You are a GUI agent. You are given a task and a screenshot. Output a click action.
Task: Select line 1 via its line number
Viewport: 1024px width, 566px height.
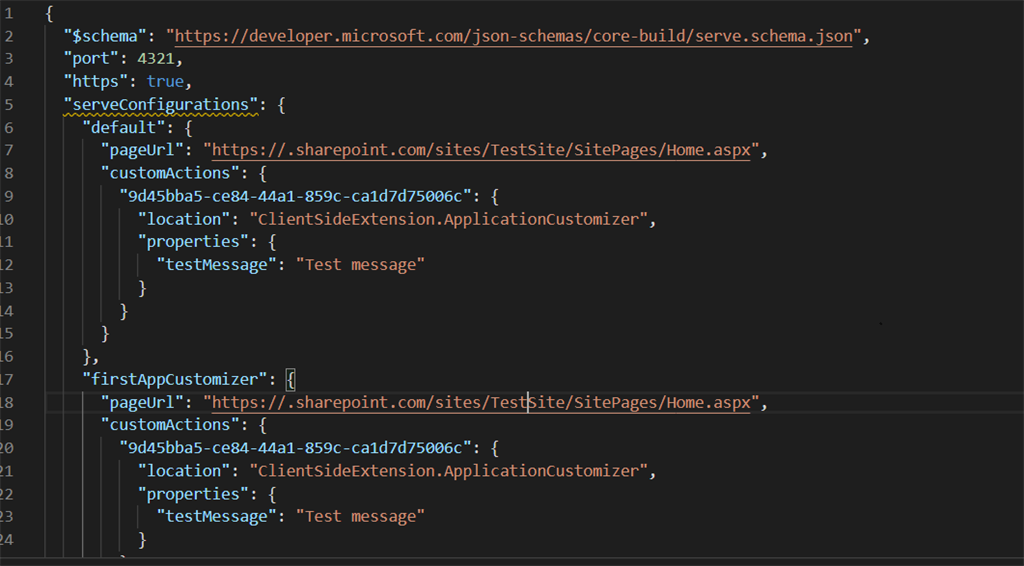[x=8, y=13]
